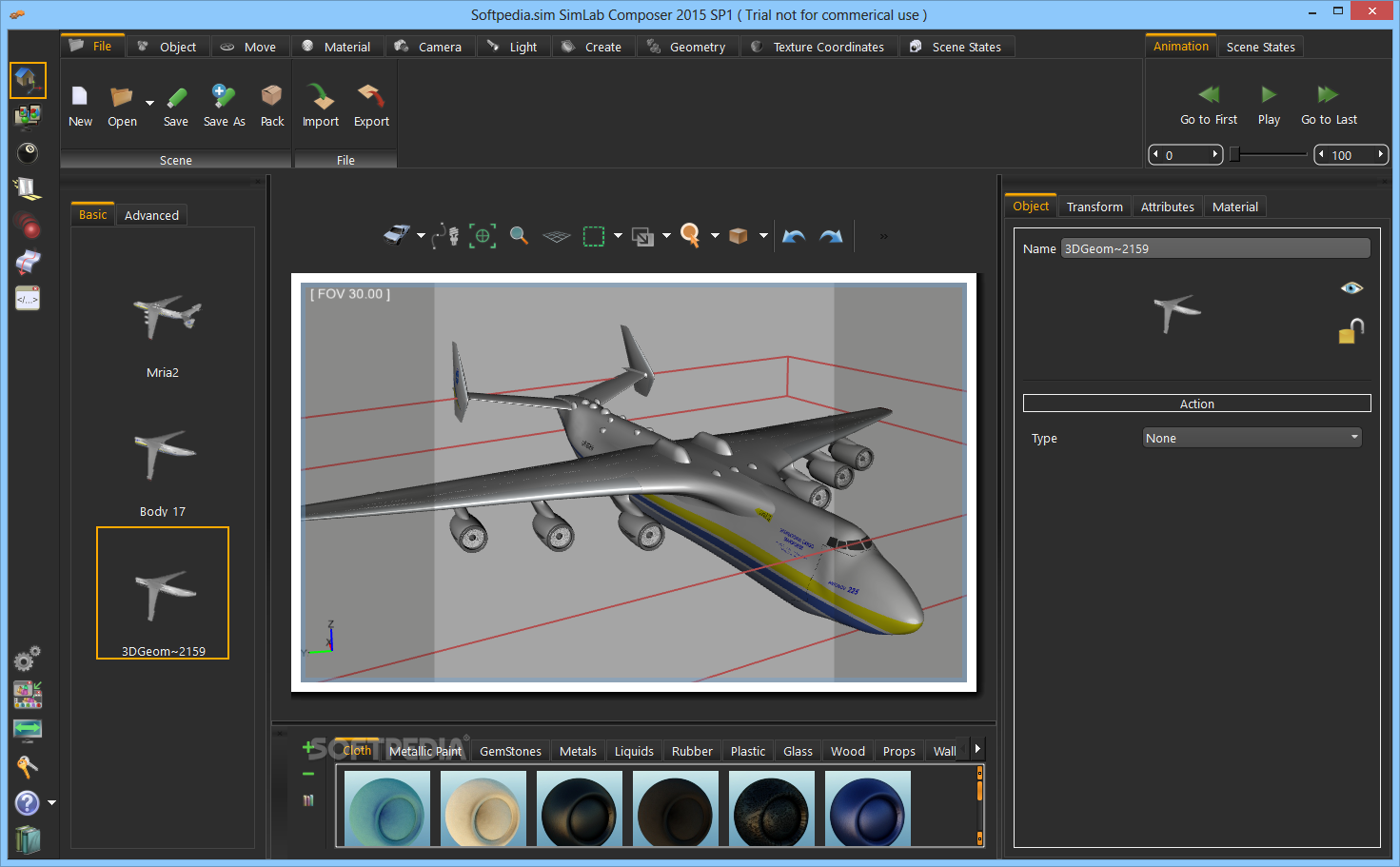Click the redo arrow in viewport toolbar

click(831, 236)
